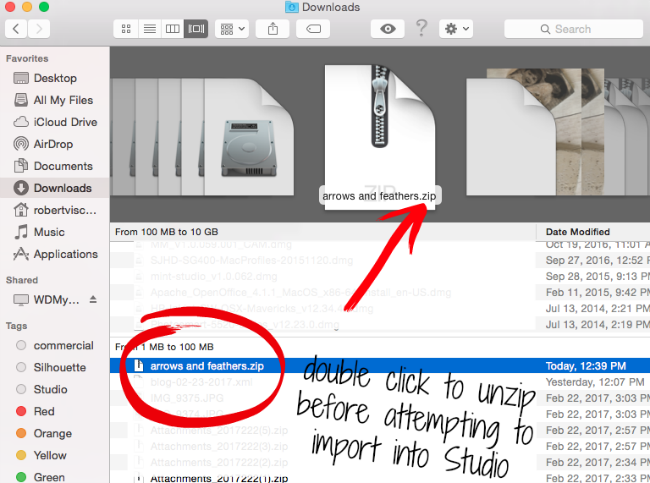Go forward with the right arrow button
The height and width of the screenshot is (483, 650).
coord(39,29)
